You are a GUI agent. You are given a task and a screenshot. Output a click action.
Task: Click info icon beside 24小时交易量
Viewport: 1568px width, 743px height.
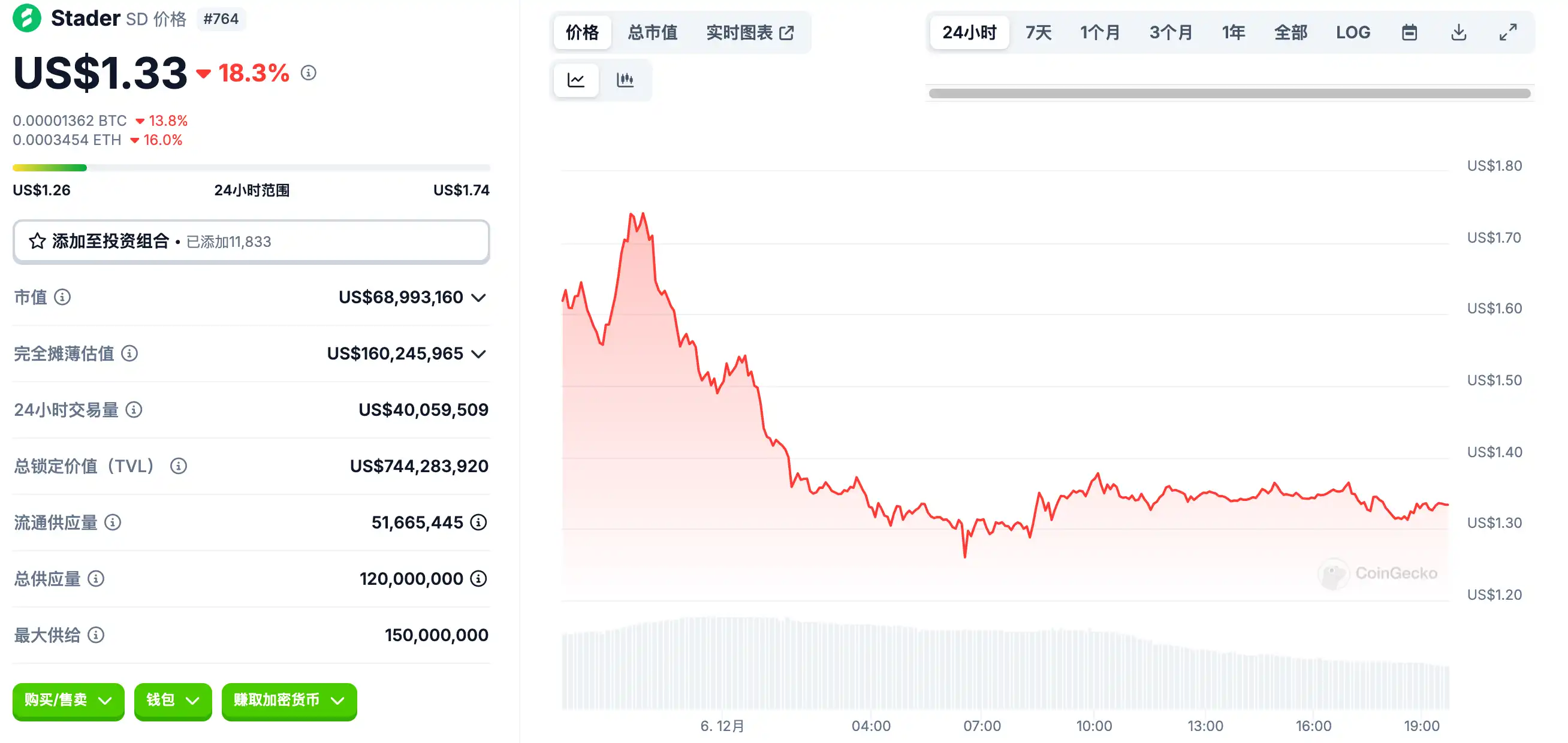pyautogui.click(x=134, y=409)
